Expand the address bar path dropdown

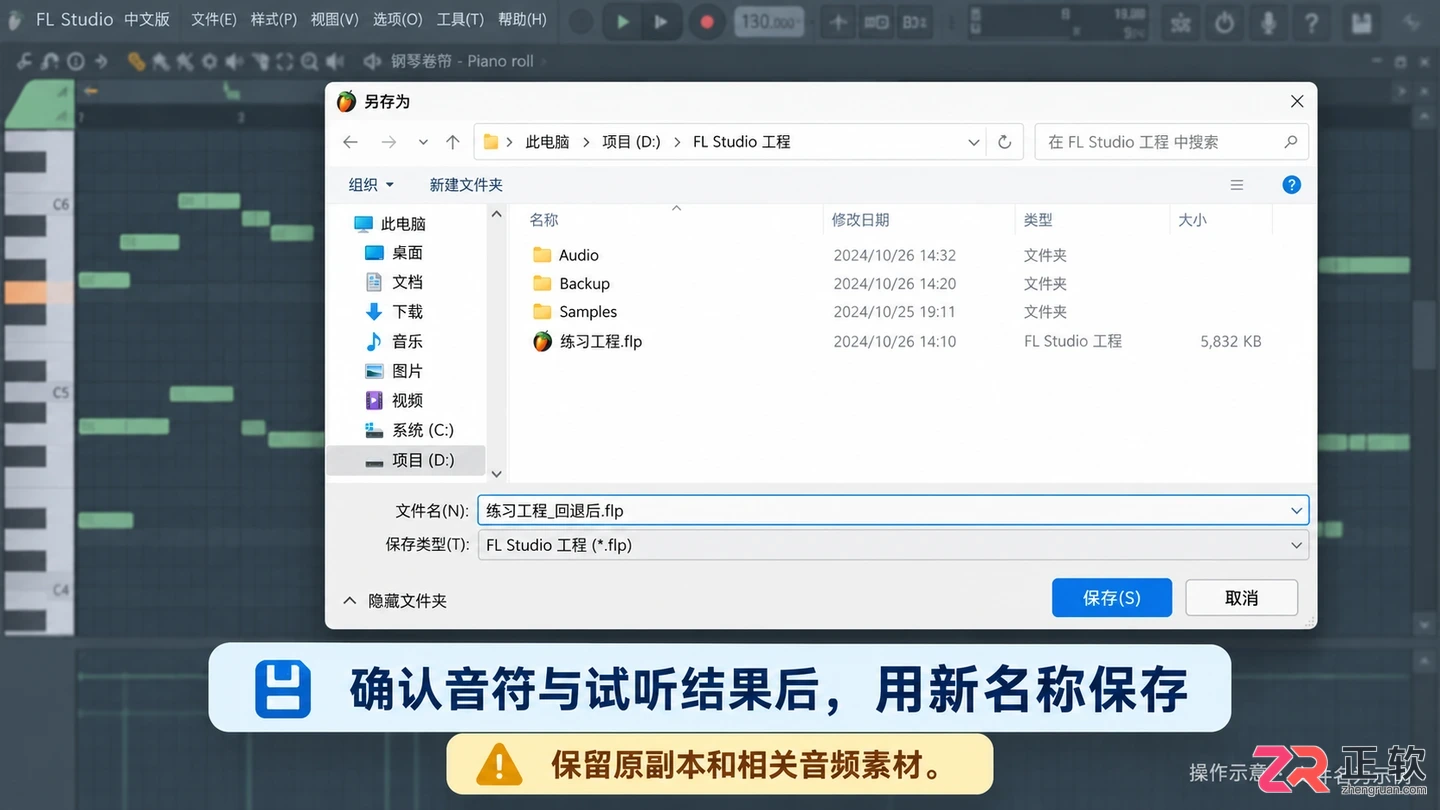pyautogui.click(x=973, y=142)
